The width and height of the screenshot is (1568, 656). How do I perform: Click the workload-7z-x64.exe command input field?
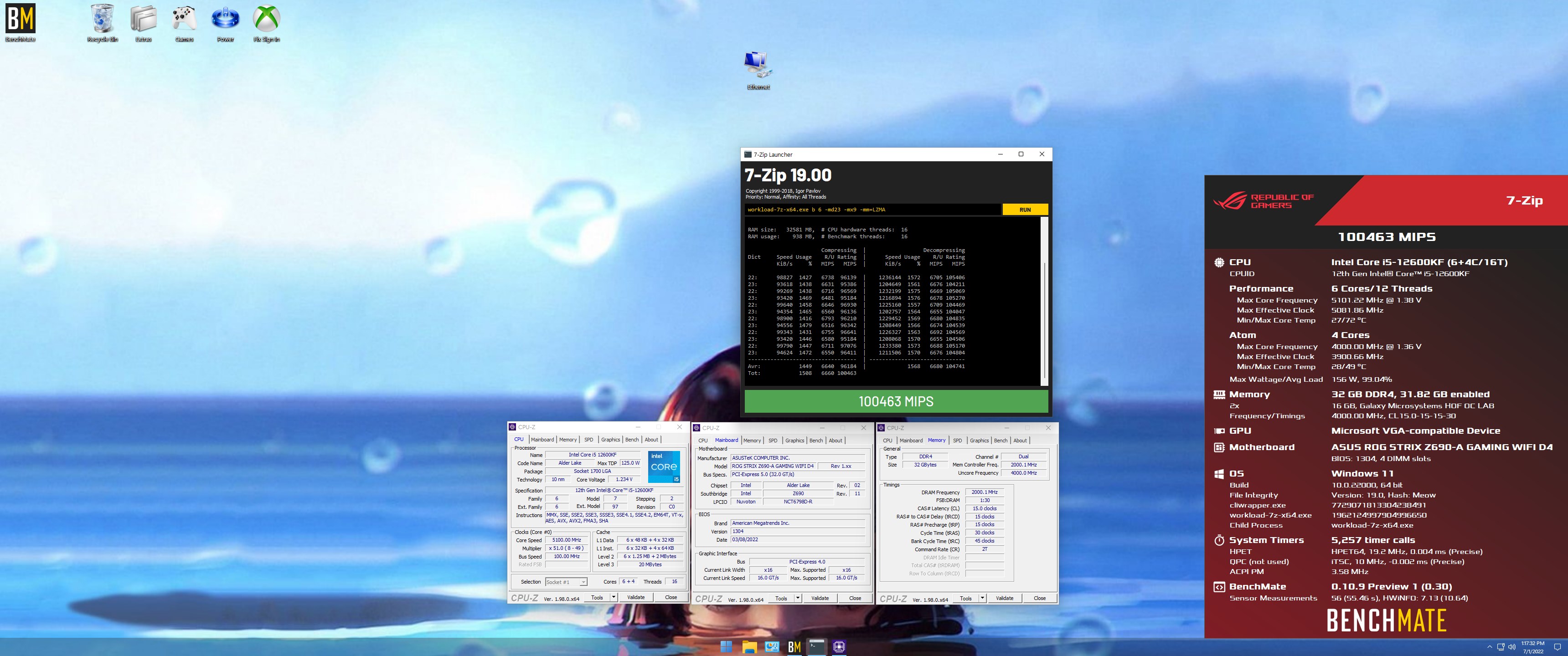(873, 210)
